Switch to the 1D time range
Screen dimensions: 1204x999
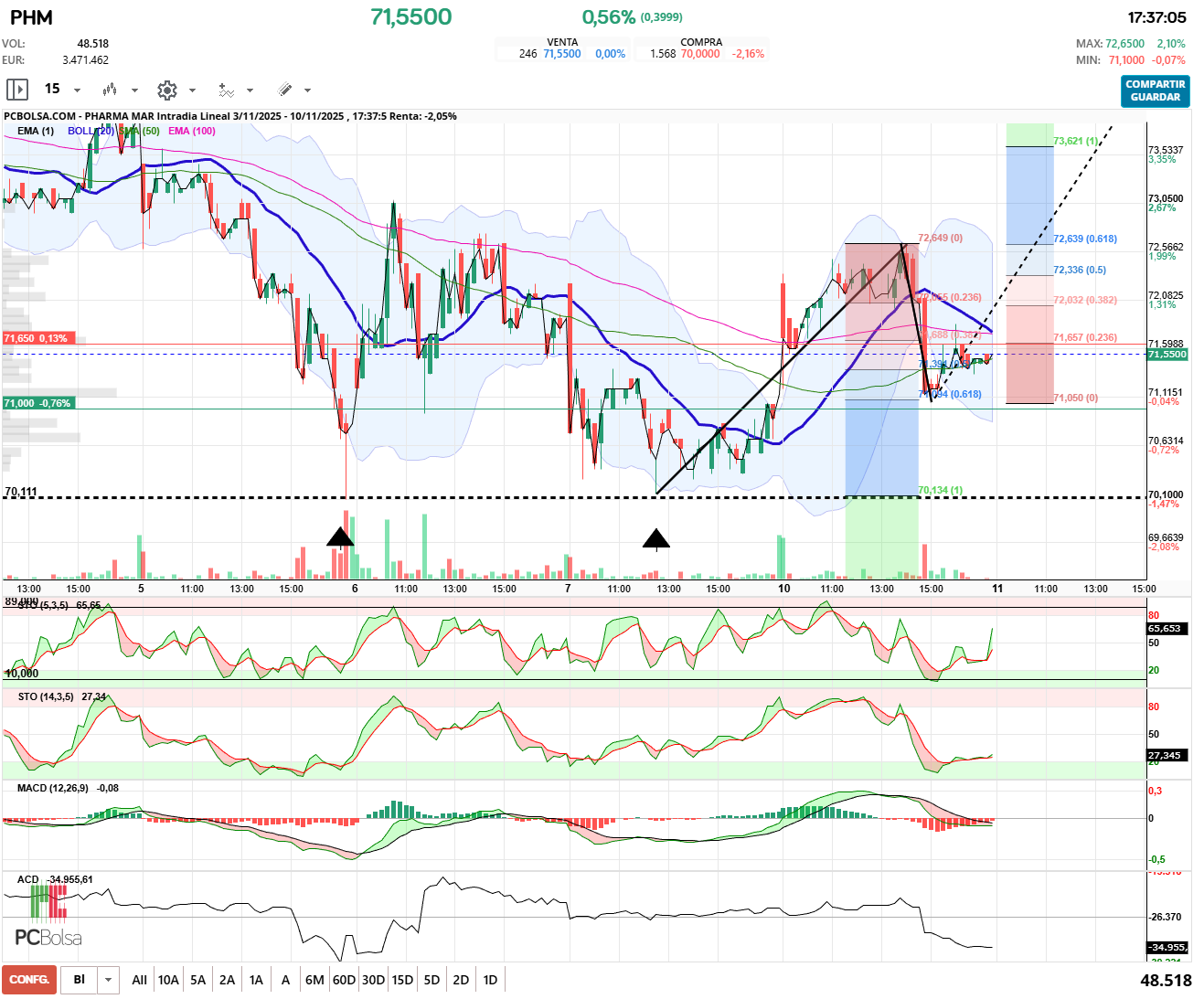pyautogui.click(x=490, y=980)
